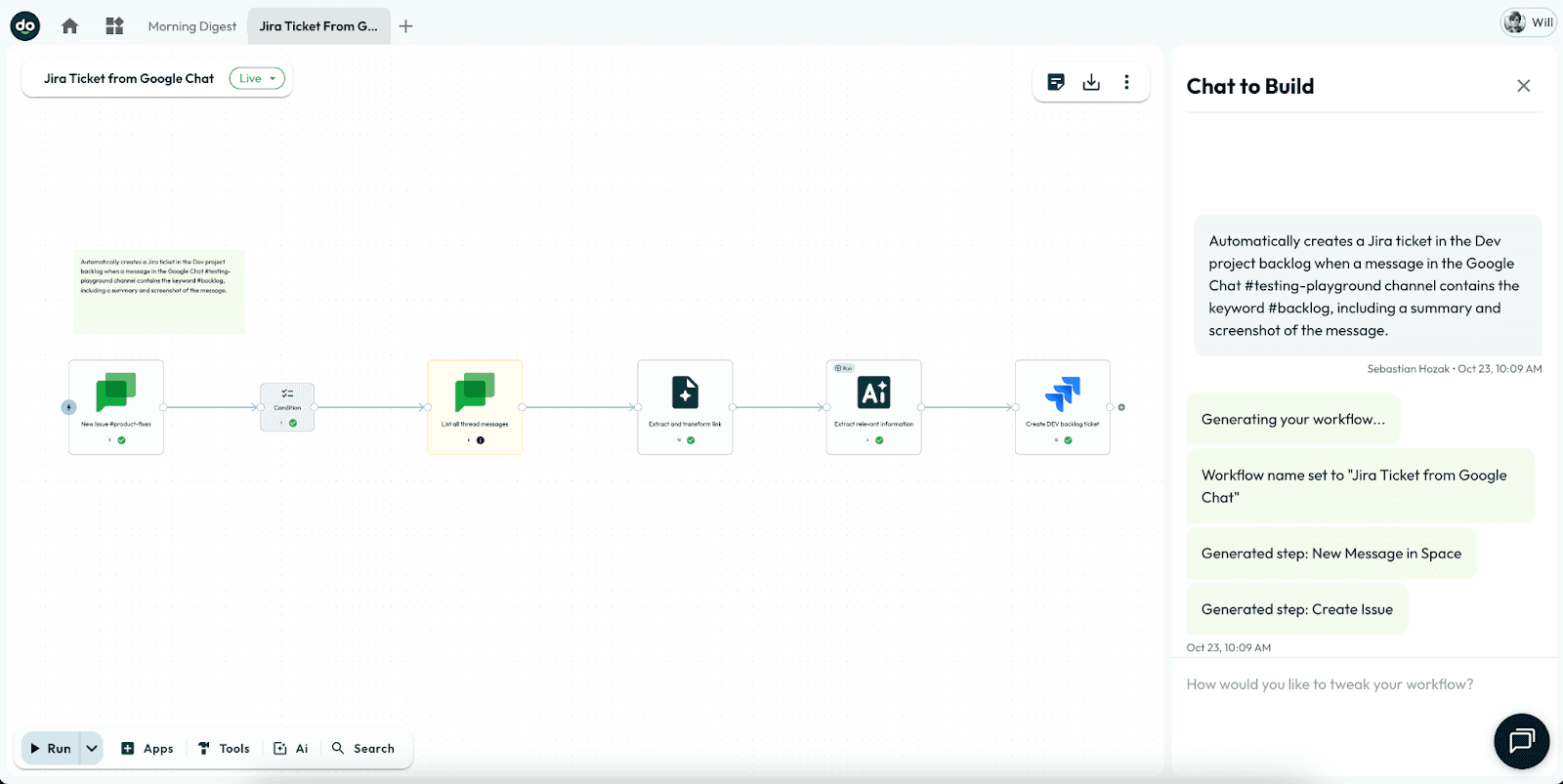Expand the Run options arrow
This screenshot has height=784, width=1563.
[x=92, y=748]
